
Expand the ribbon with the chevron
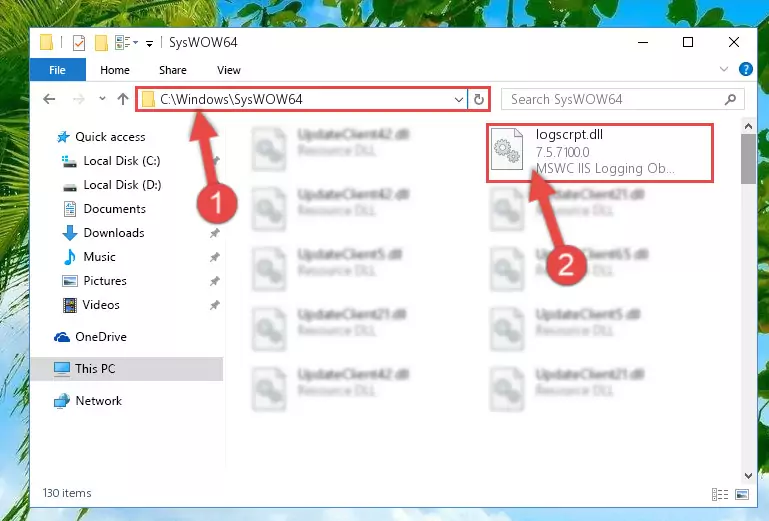(x=723, y=69)
